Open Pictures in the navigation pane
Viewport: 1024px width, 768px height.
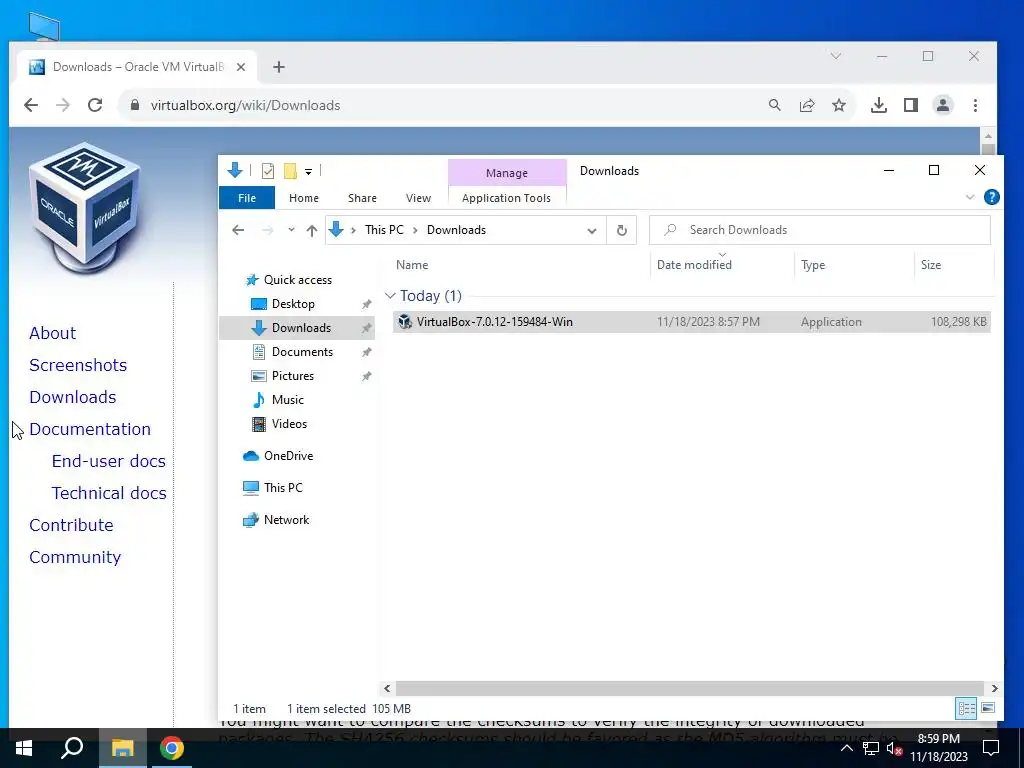(x=293, y=376)
